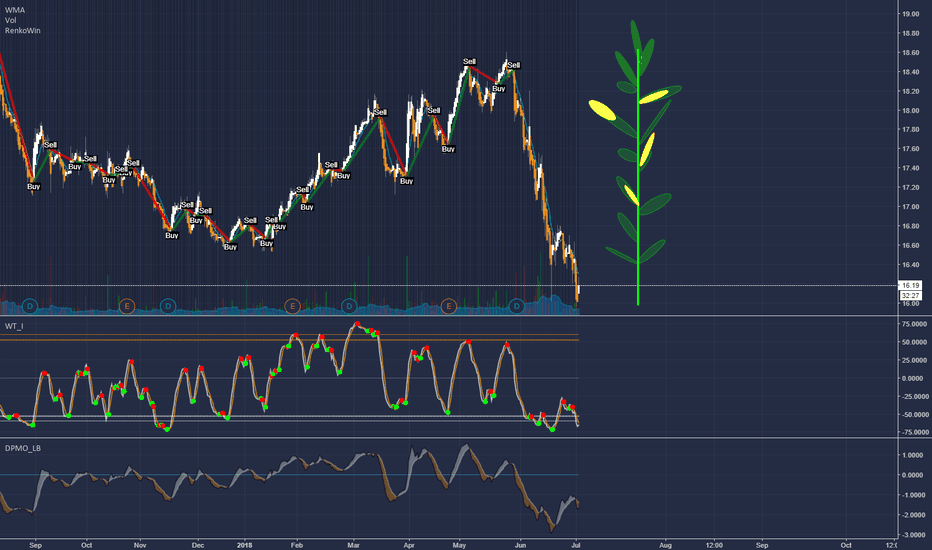Select the WT_I pane label
932x550 pixels.
(x=14, y=326)
